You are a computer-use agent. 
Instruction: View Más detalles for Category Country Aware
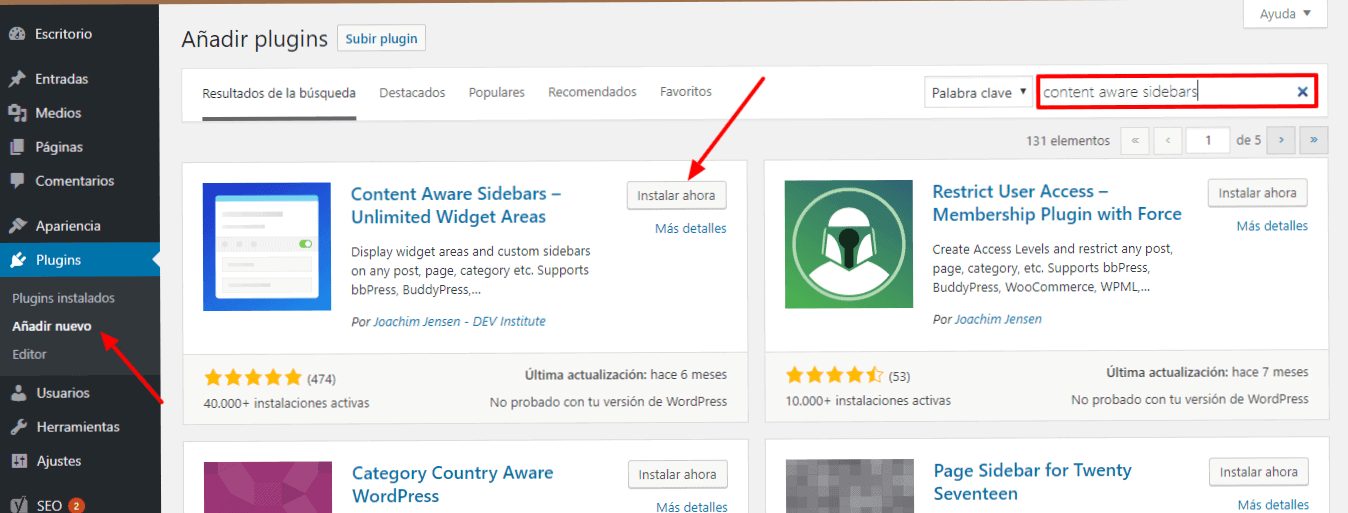pos(691,507)
